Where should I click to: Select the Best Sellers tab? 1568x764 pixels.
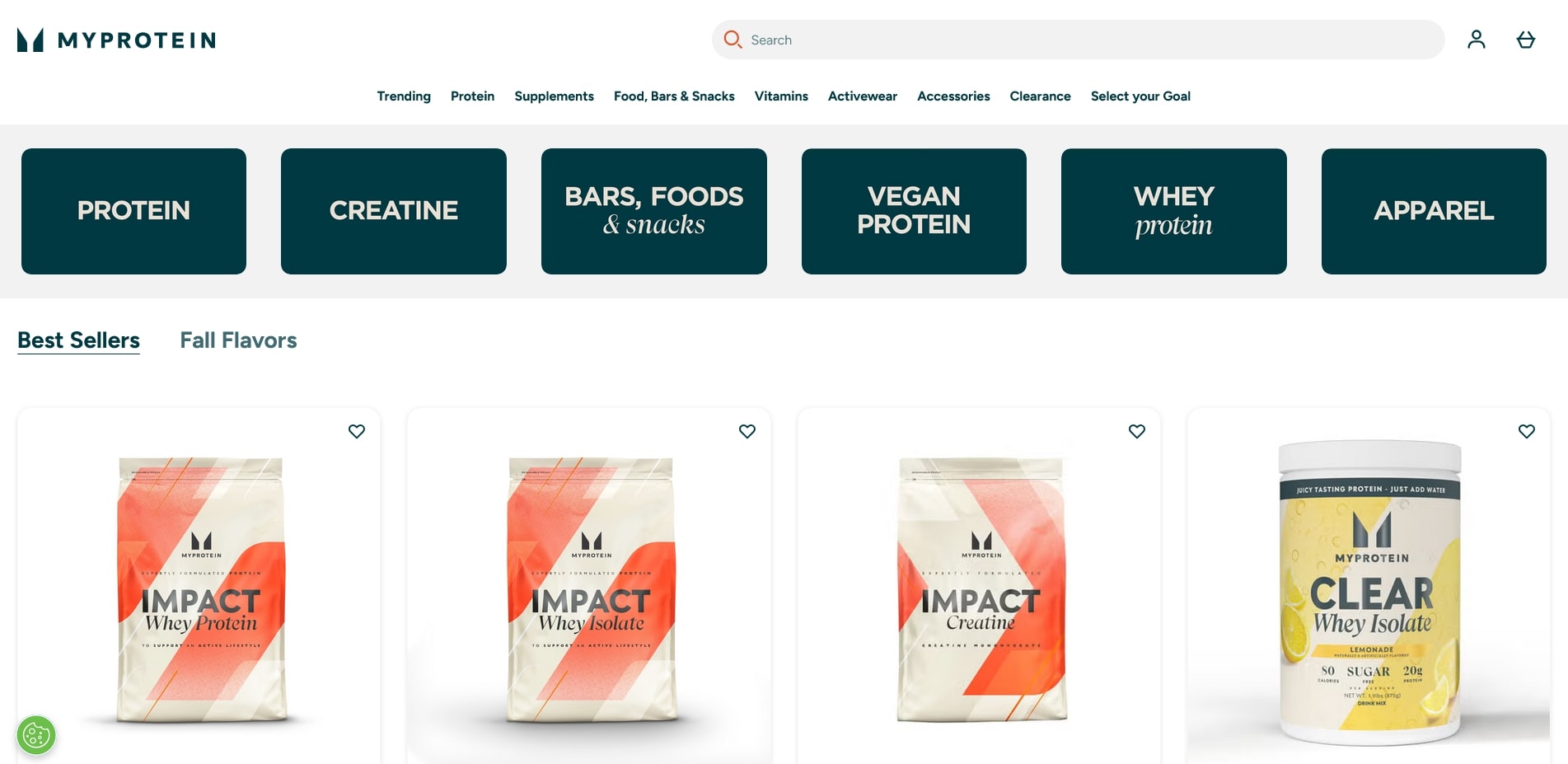[78, 340]
